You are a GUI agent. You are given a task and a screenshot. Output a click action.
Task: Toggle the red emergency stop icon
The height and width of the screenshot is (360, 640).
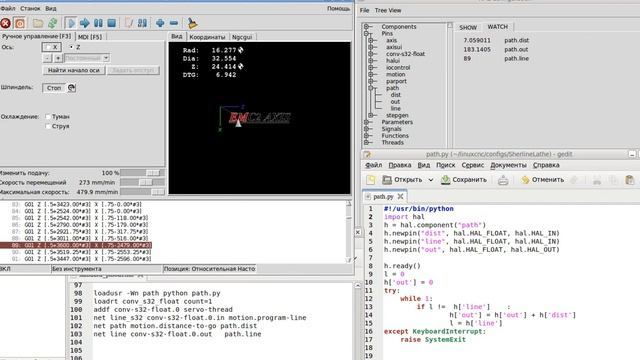tap(5, 23)
